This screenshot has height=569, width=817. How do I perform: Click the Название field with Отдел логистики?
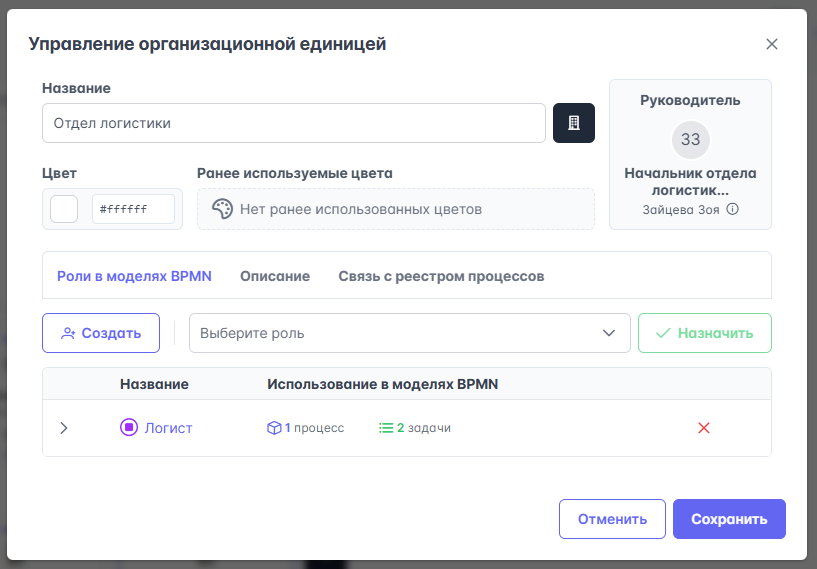click(293, 123)
